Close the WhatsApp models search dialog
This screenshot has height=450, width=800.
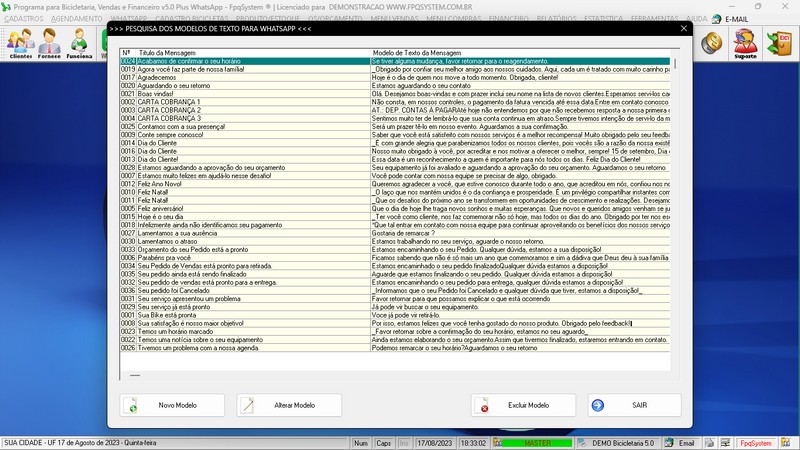coord(684,29)
